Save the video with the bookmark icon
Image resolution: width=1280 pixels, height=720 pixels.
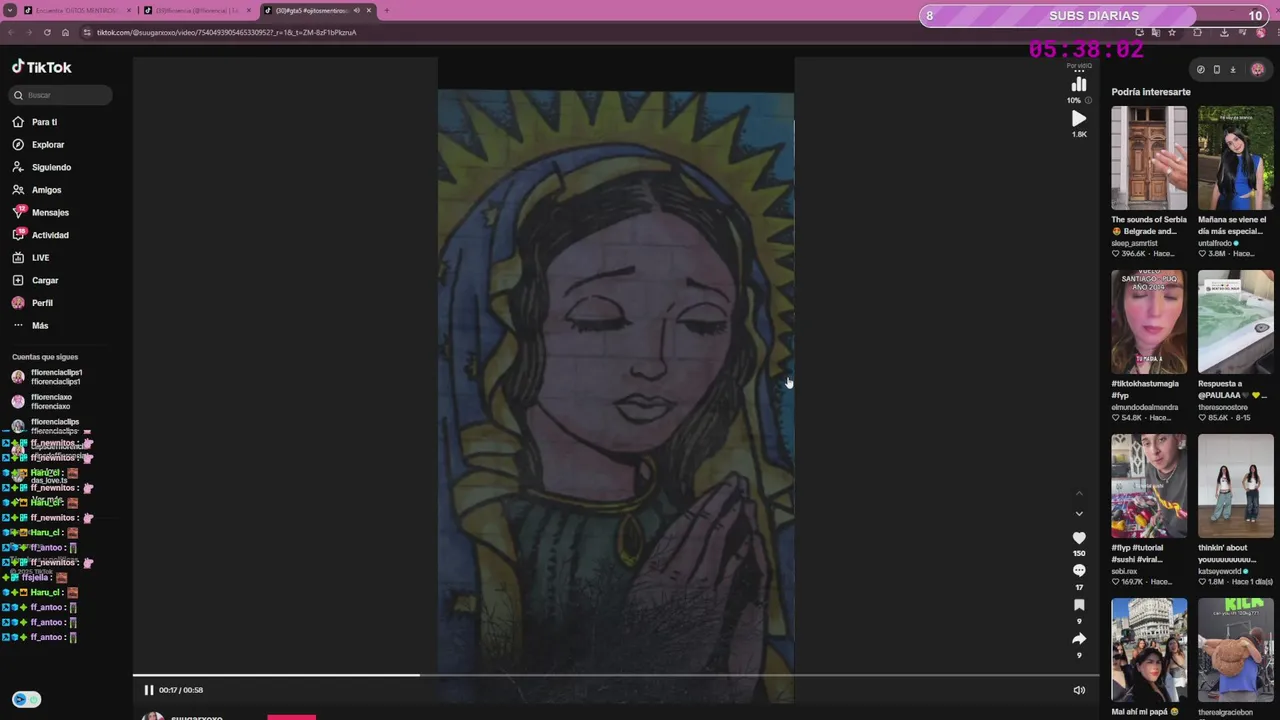point(1079,605)
